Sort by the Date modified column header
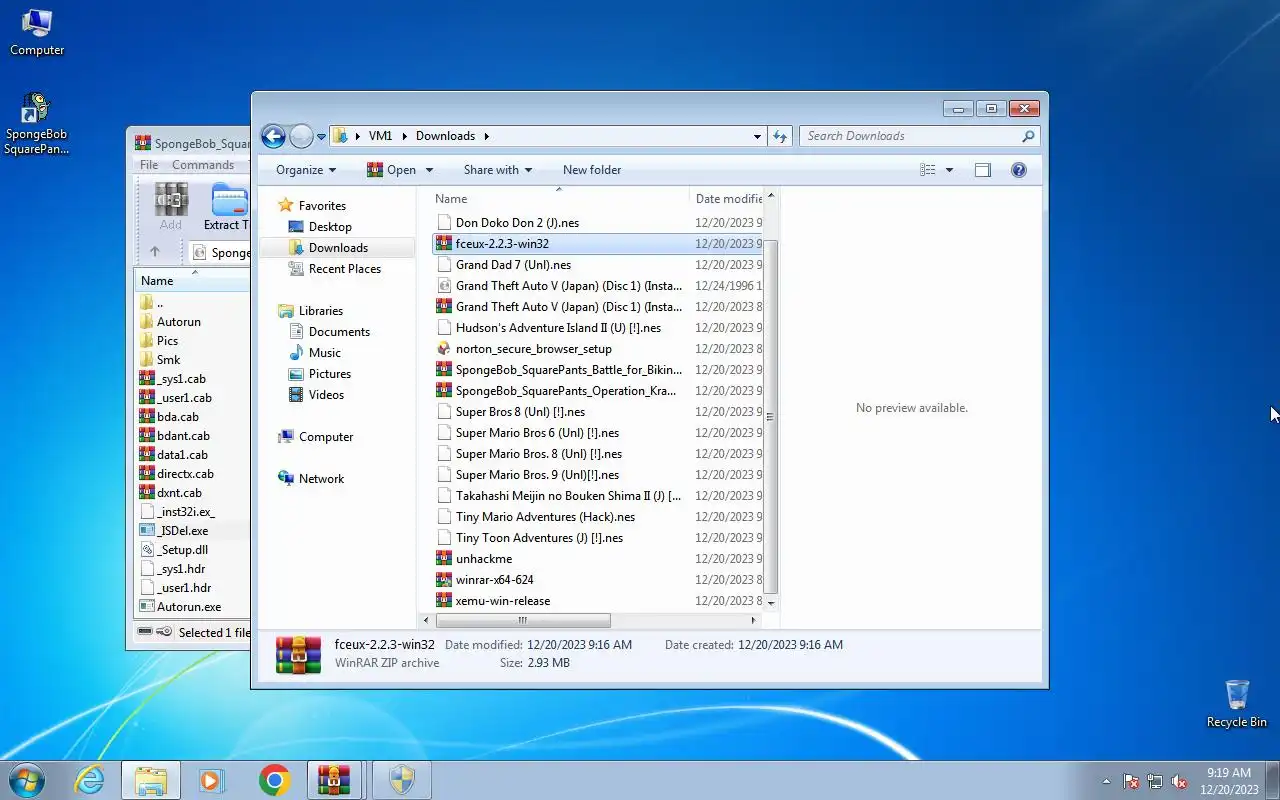 point(729,199)
